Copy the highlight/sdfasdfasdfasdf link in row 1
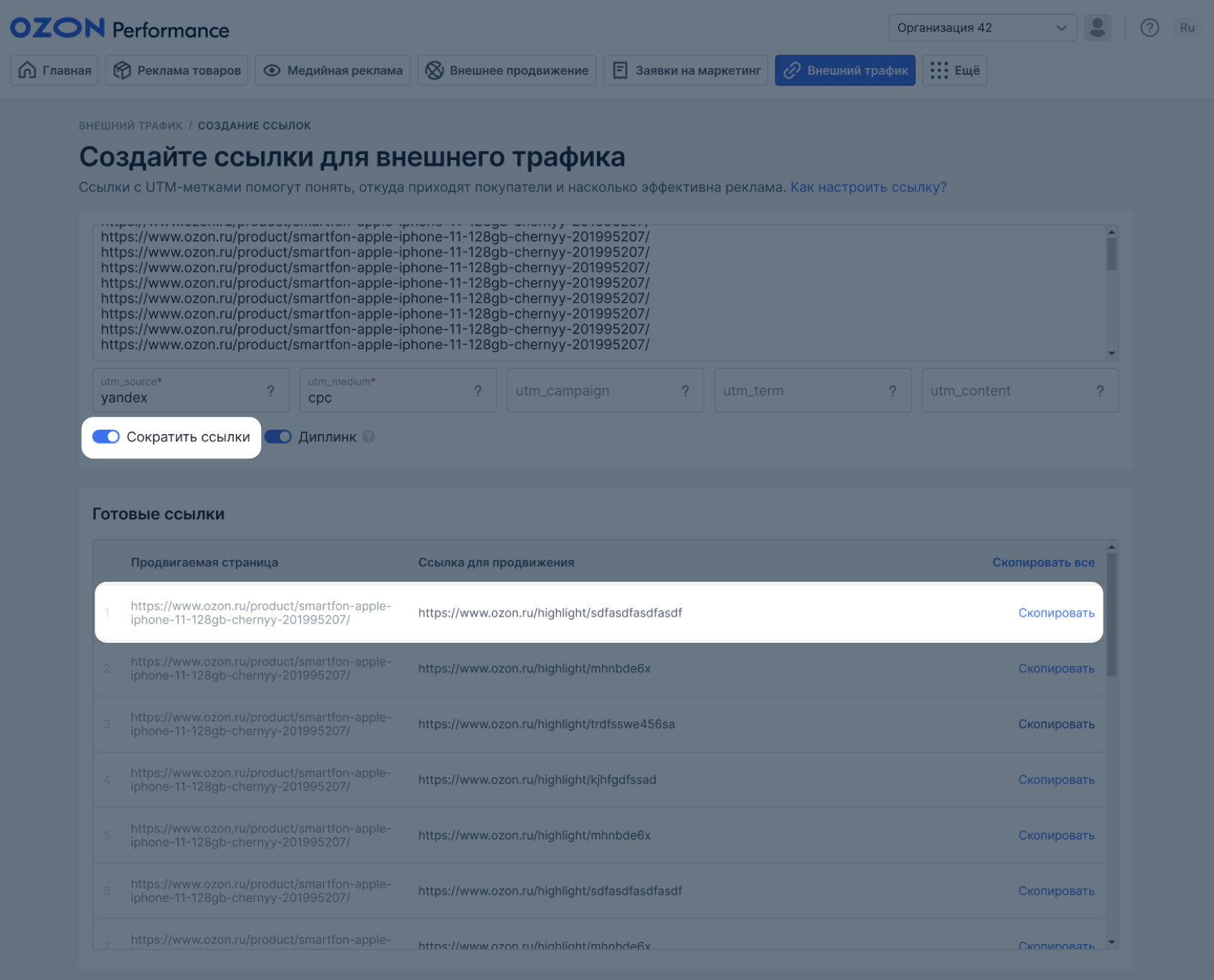 (x=1056, y=613)
